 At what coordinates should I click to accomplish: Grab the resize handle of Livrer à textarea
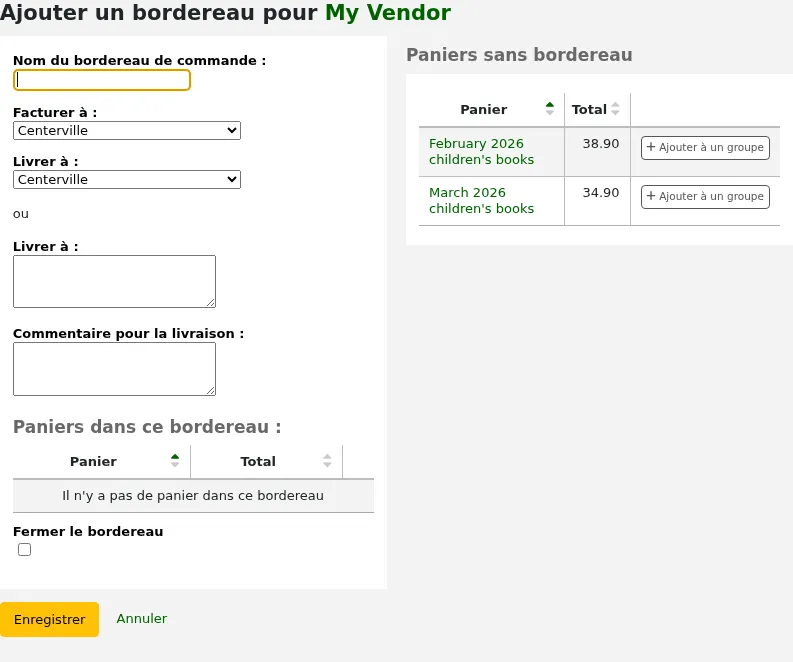210,302
